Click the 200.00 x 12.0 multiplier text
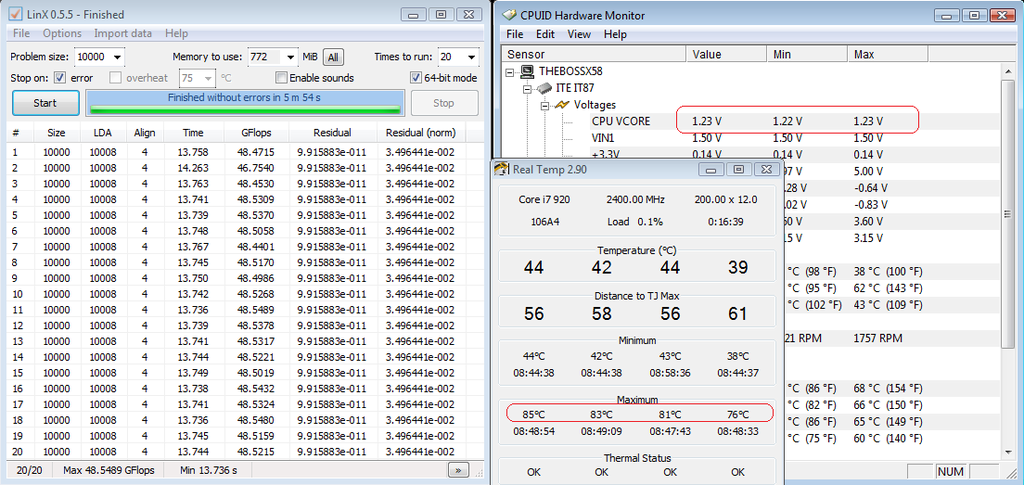1024x485 pixels. (x=726, y=200)
